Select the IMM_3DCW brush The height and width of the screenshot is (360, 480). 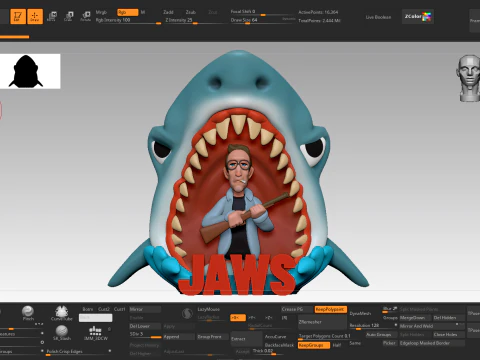[x=96, y=333]
